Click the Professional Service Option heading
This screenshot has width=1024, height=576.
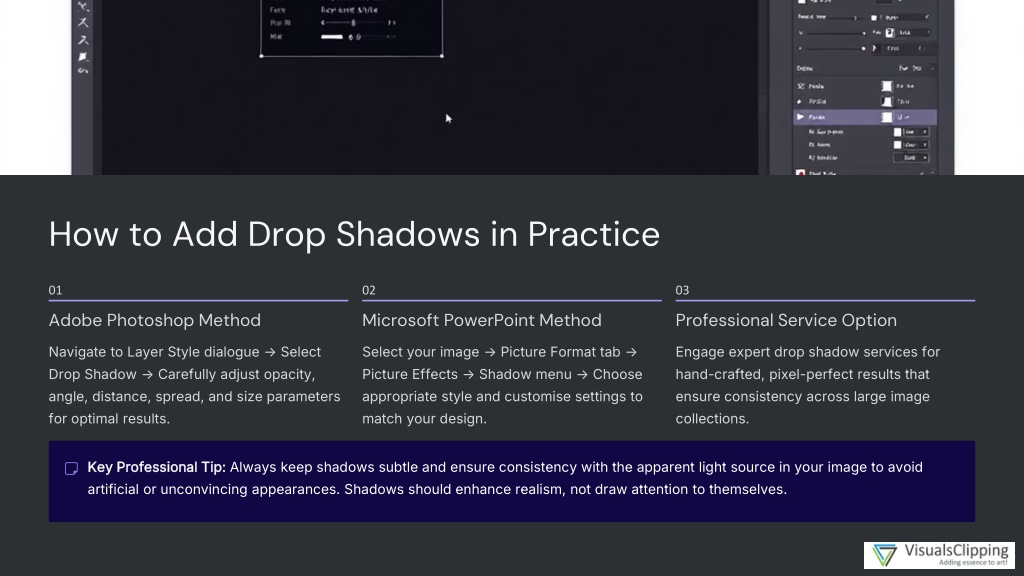pyautogui.click(x=785, y=320)
